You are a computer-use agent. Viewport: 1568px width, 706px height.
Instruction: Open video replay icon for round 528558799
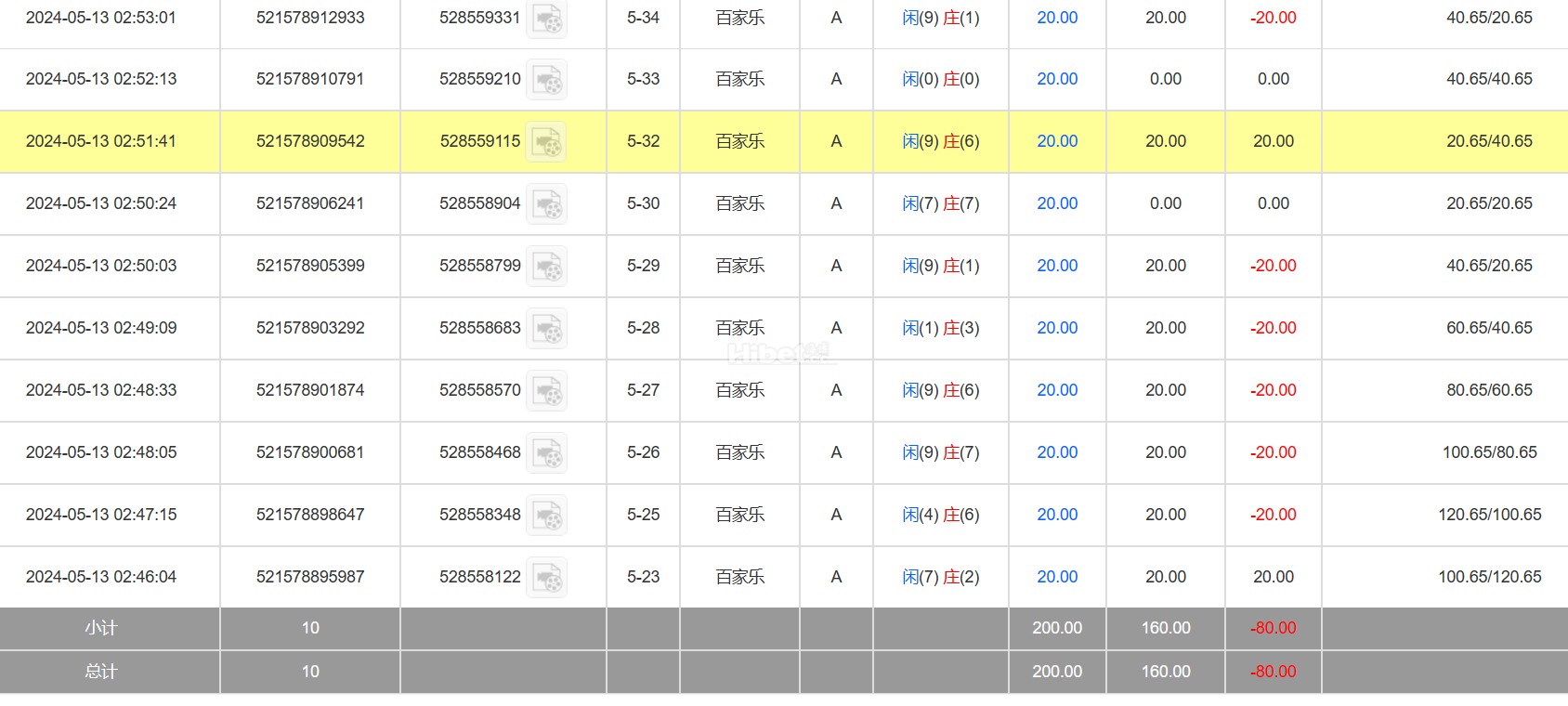(547, 267)
